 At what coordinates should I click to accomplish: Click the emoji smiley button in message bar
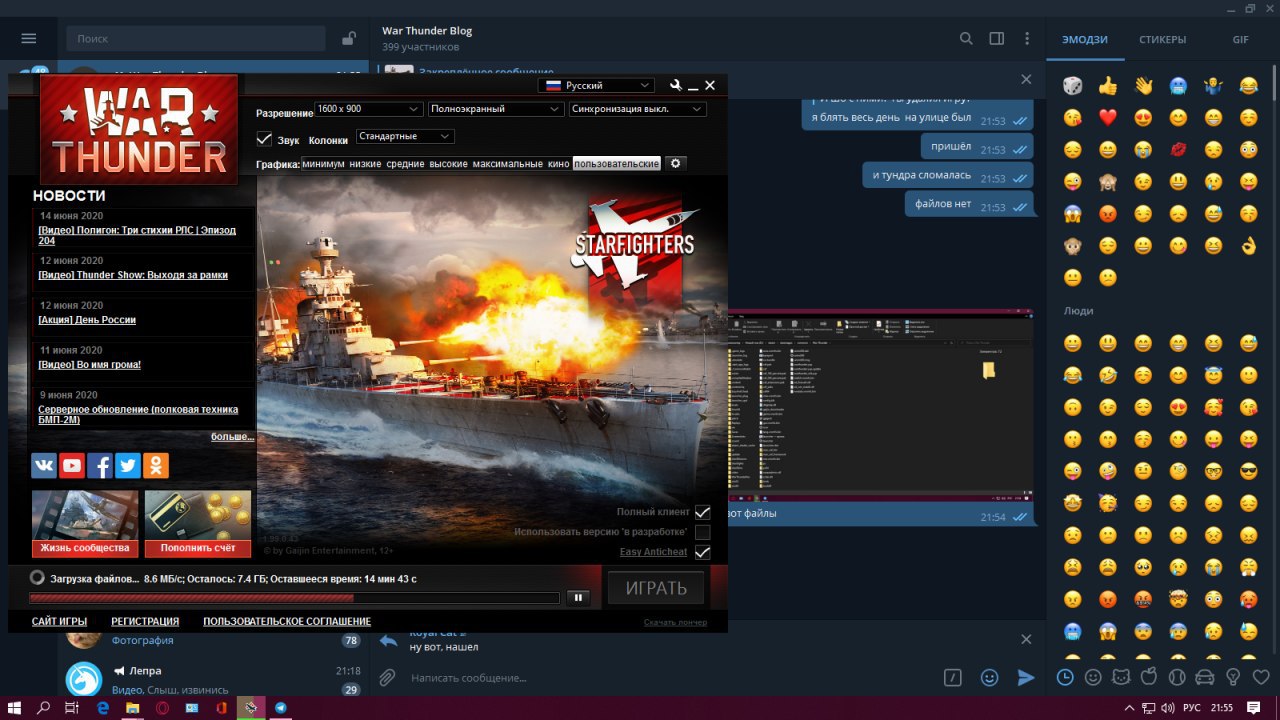pos(989,678)
